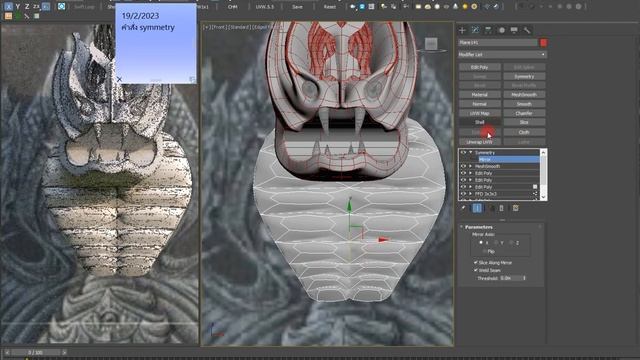Open the Utilities wrench tab in the command panel
640x360 pixels.
(527, 30)
